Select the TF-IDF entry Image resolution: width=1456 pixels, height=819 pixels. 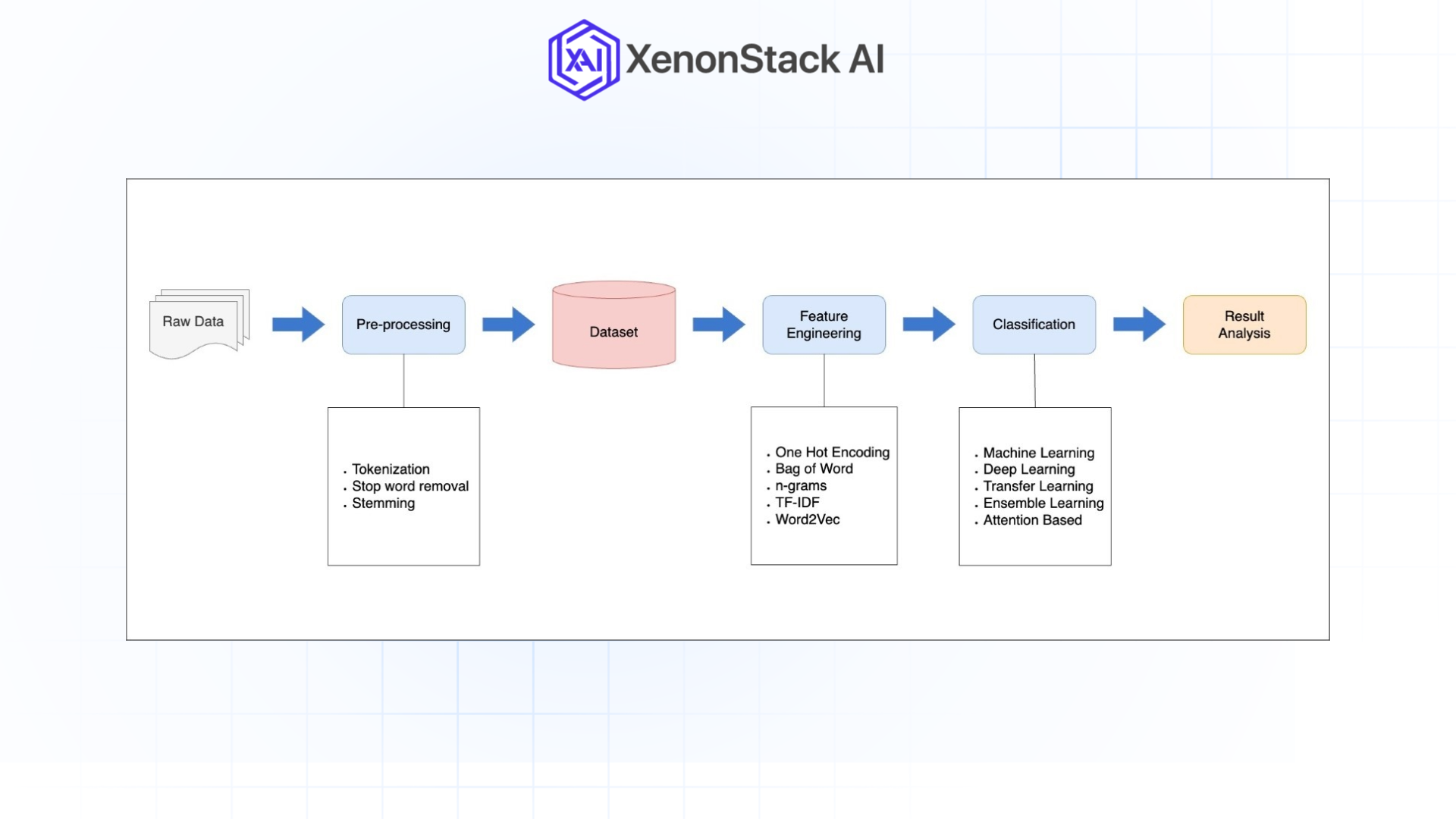point(796,502)
